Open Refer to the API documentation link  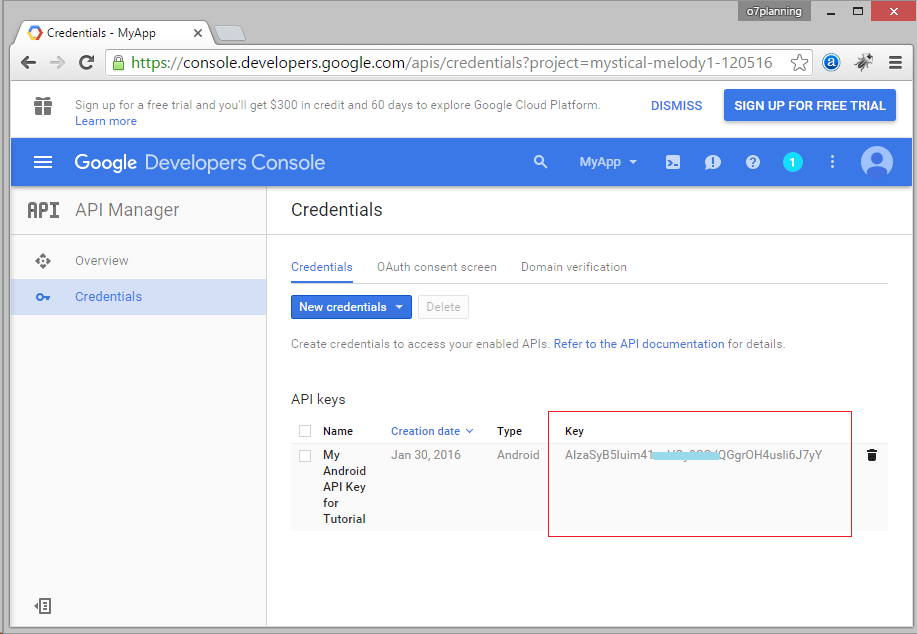click(x=639, y=344)
